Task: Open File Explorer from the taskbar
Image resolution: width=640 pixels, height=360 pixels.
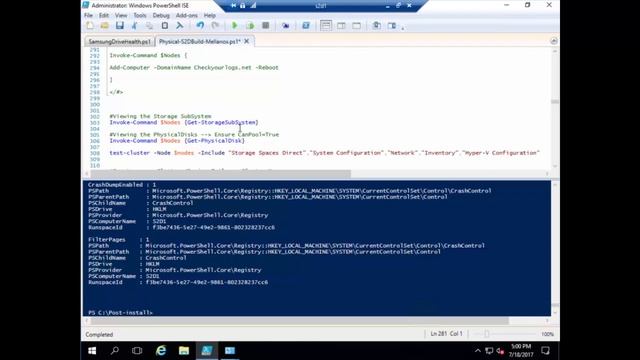Action: click(184, 351)
